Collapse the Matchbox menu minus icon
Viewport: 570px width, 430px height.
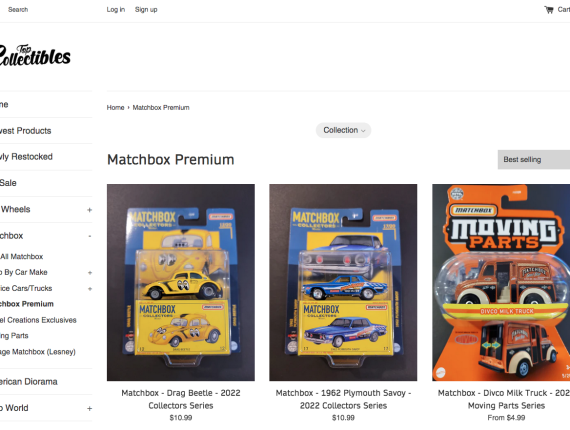point(89,236)
